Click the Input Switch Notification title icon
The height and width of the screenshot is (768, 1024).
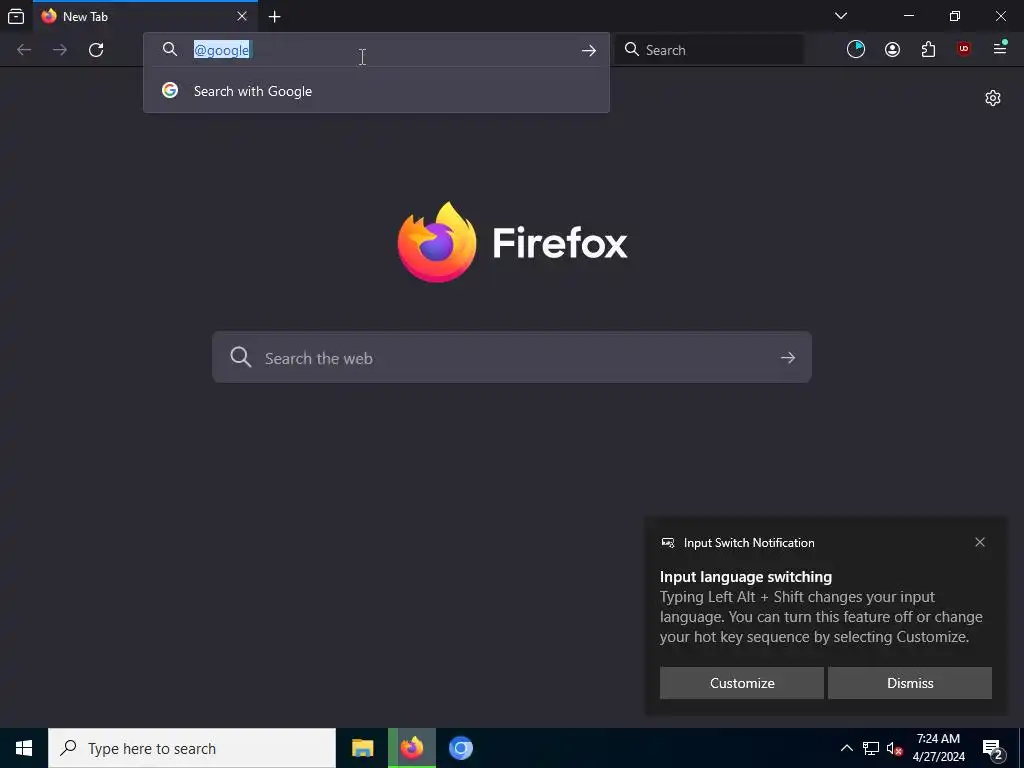click(x=667, y=543)
